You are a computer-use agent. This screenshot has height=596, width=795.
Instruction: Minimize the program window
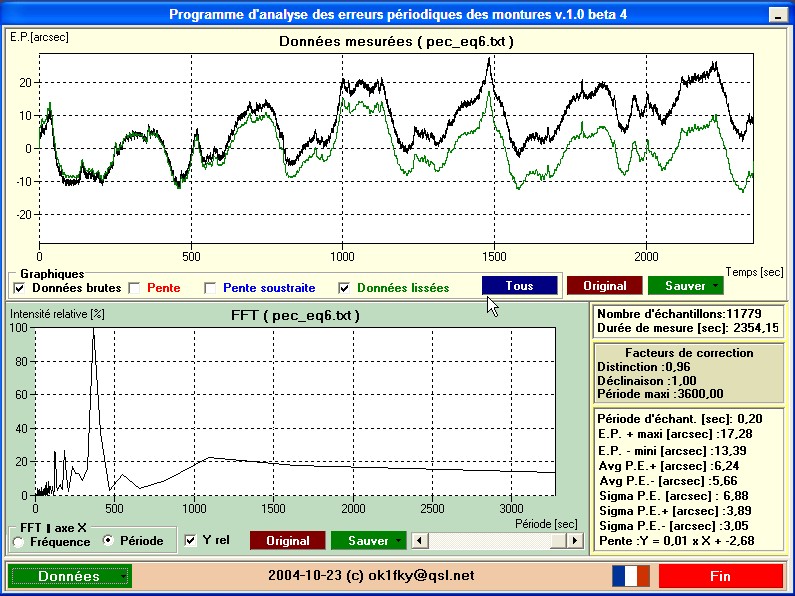777,15
